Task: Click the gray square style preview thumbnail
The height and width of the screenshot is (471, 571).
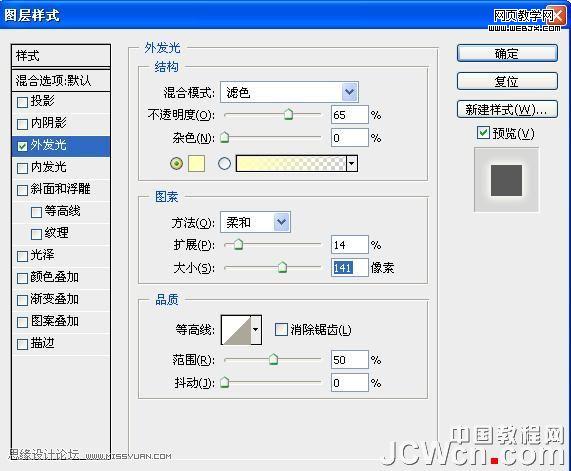Action: [506, 180]
